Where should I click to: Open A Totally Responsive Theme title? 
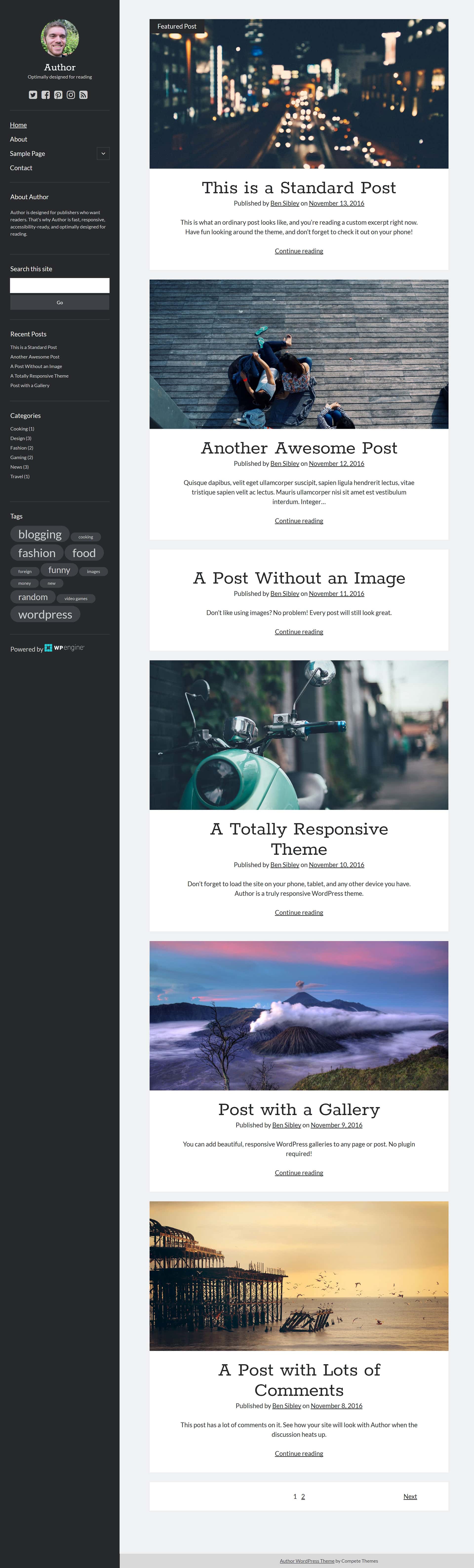coord(298,839)
